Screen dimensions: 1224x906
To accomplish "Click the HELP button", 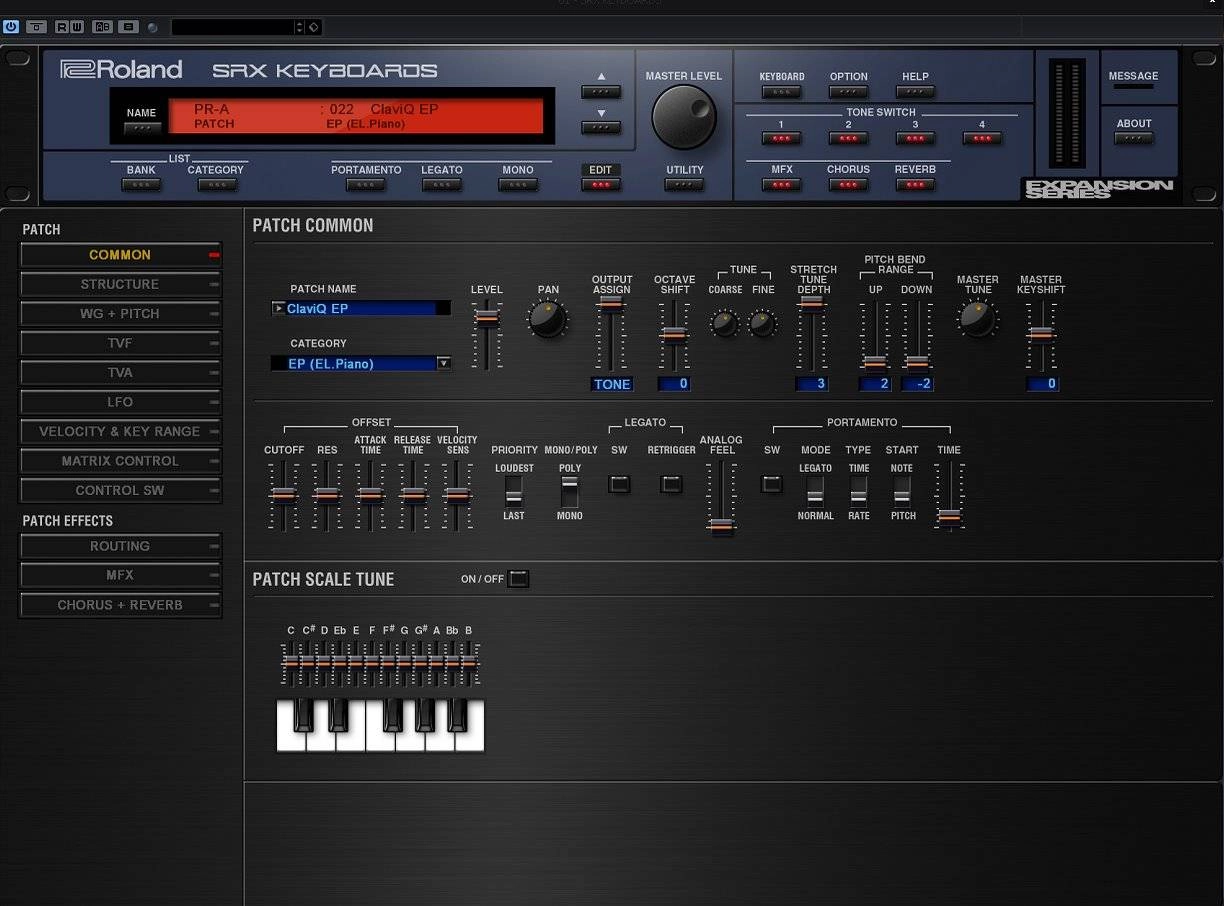I will point(915,92).
